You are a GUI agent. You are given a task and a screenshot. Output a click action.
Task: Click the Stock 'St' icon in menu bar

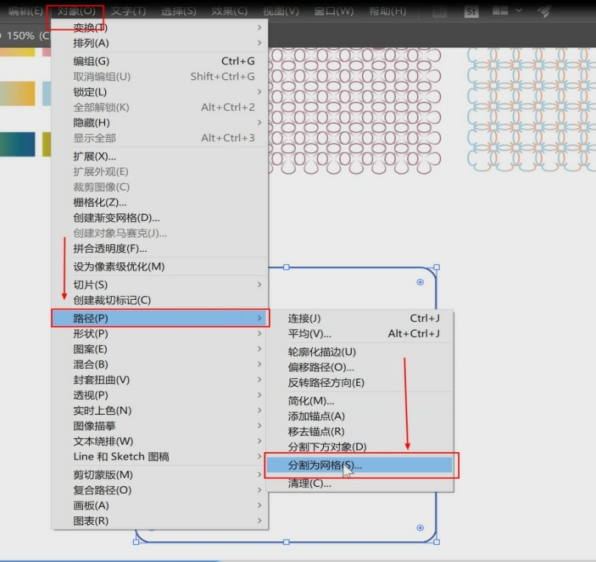tap(471, 11)
